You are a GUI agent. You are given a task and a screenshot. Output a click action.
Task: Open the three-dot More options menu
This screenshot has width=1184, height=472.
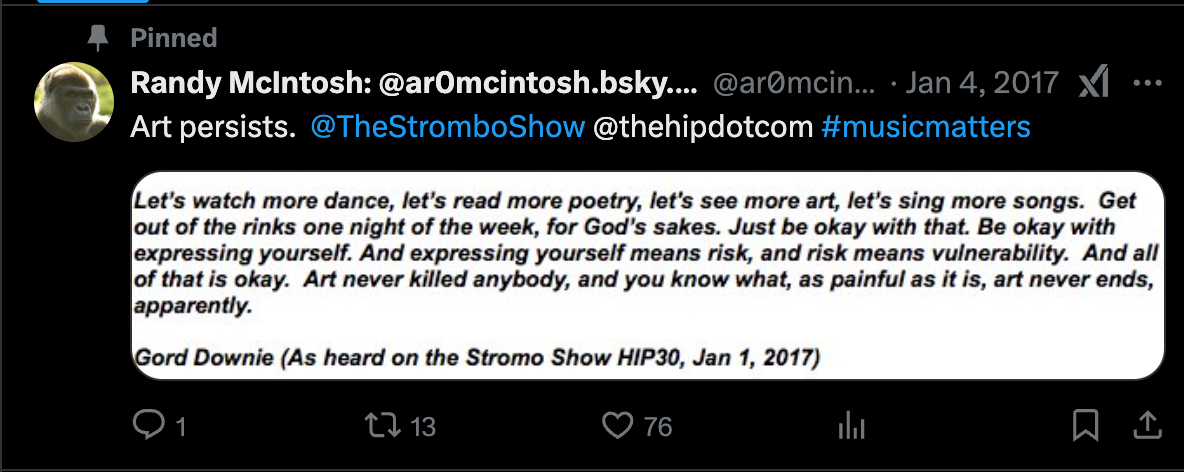(1146, 84)
